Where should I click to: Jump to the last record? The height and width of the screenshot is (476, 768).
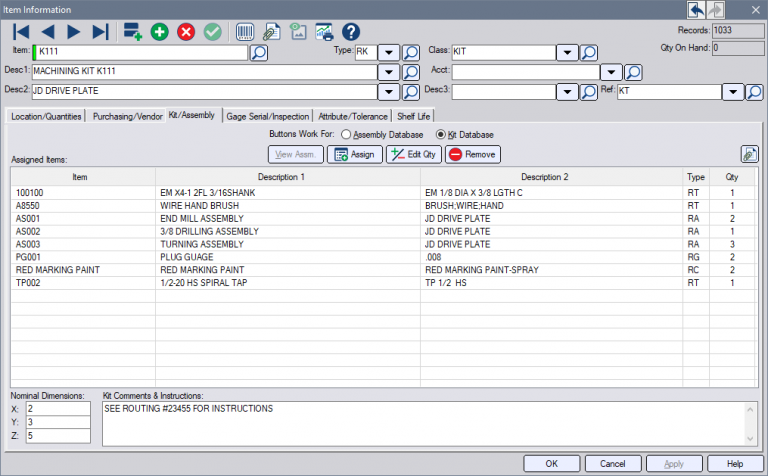(x=99, y=32)
